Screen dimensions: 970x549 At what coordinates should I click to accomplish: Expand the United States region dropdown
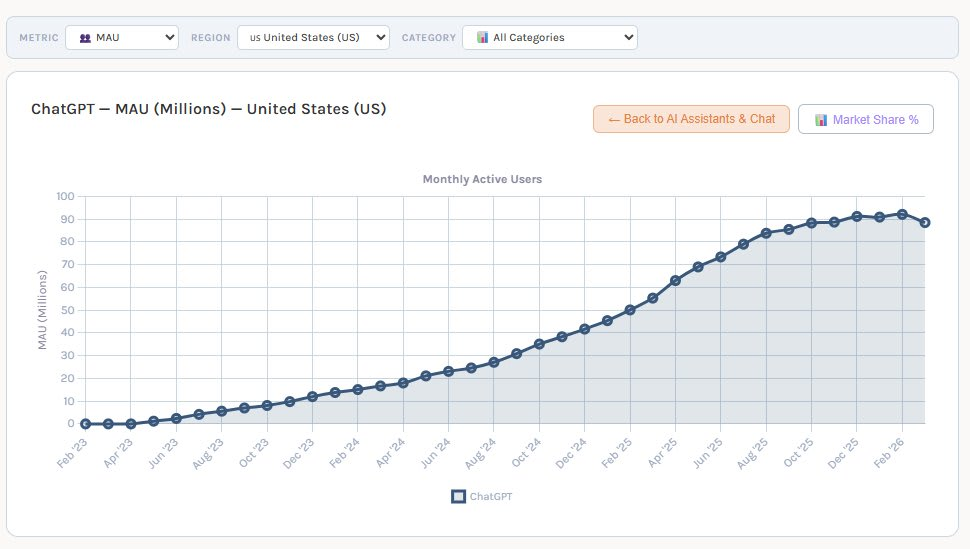[313, 38]
